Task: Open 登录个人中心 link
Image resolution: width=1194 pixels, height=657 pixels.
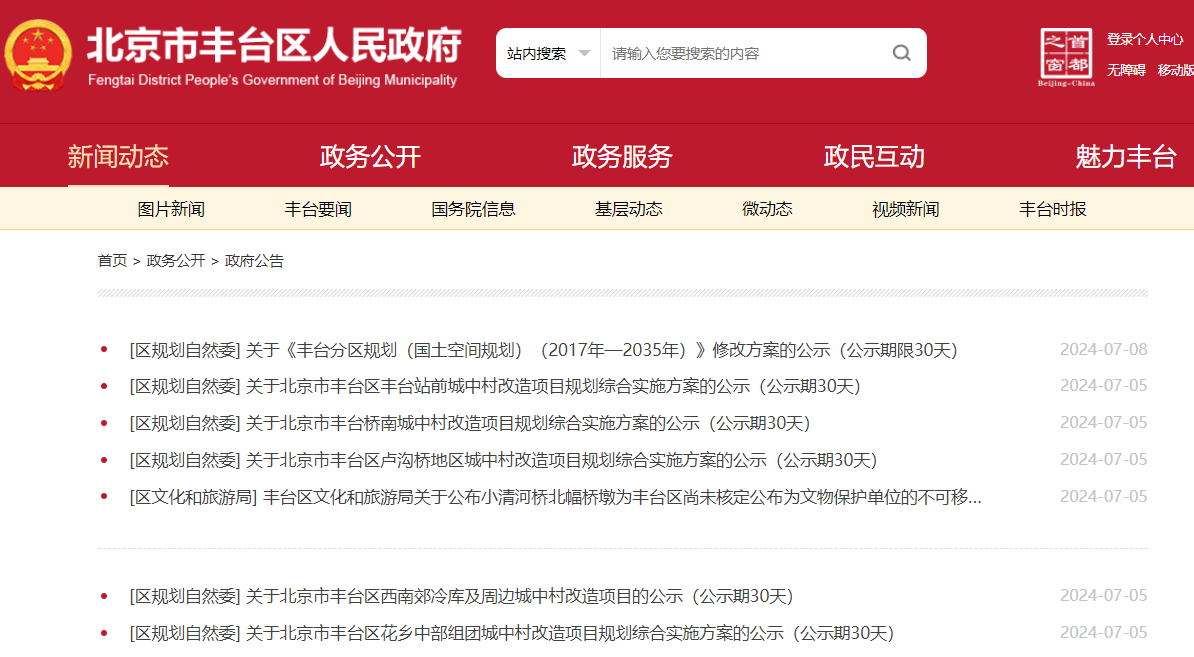Action: tap(1145, 39)
